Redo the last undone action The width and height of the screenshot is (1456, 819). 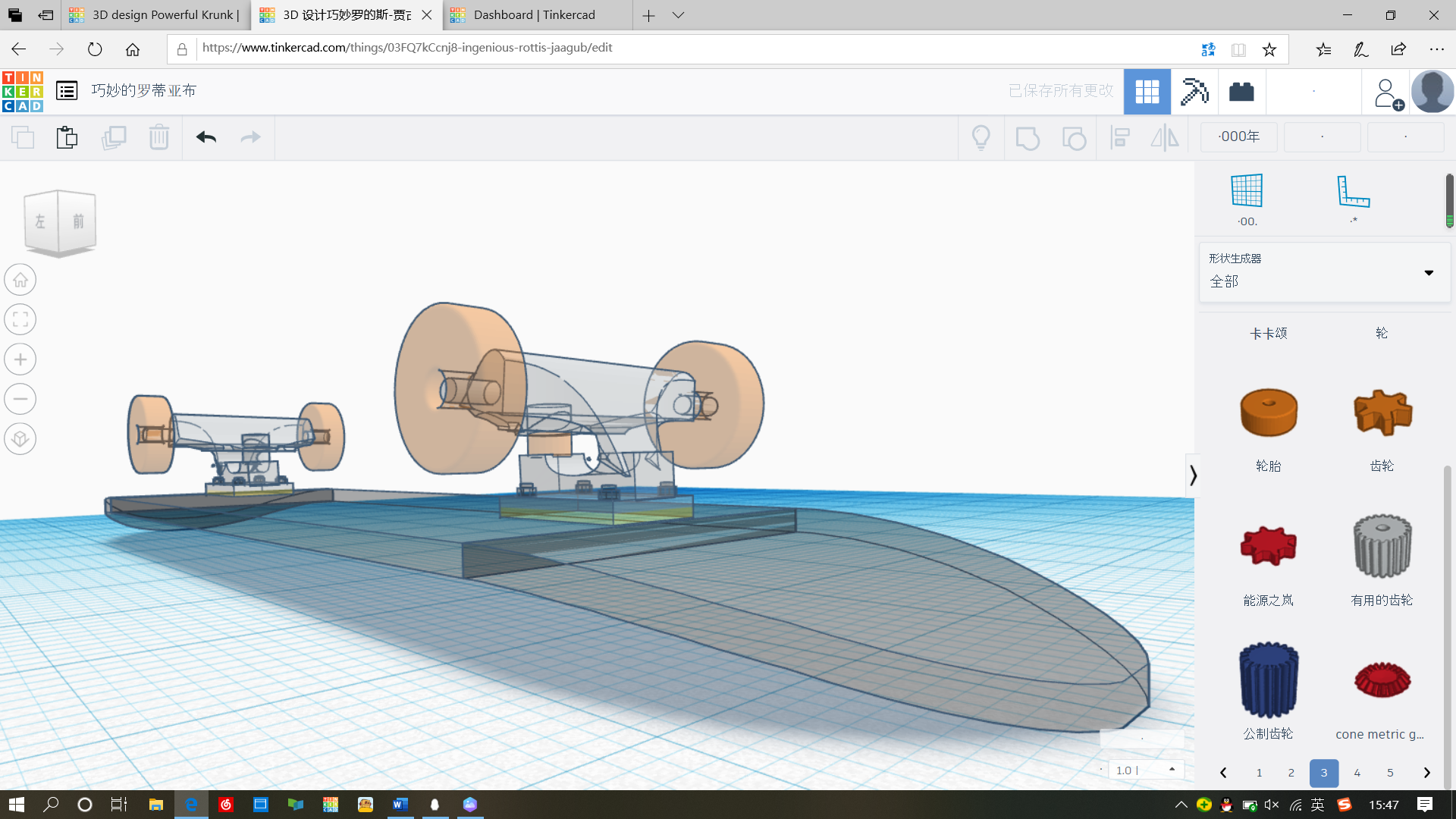[250, 137]
